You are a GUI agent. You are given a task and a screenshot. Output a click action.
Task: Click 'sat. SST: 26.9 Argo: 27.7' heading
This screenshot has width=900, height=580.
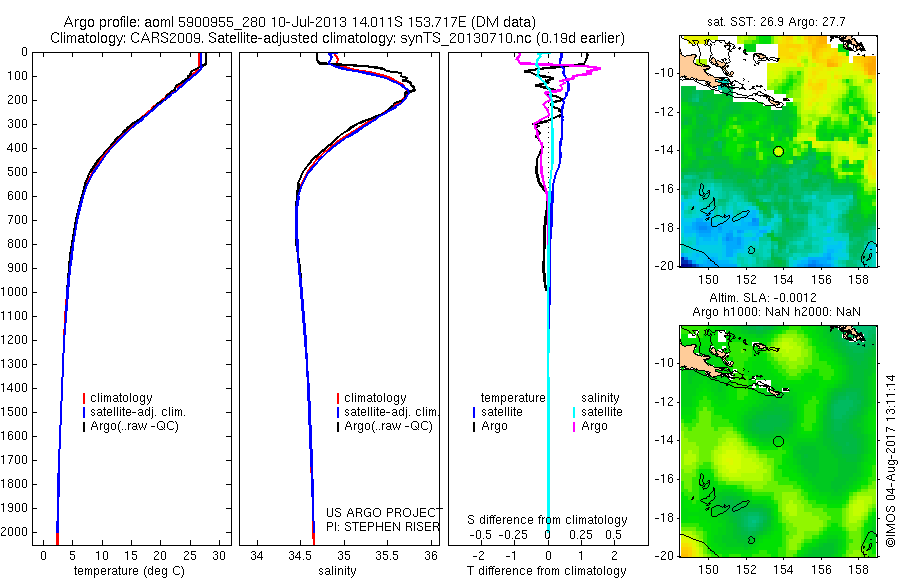click(x=776, y=22)
